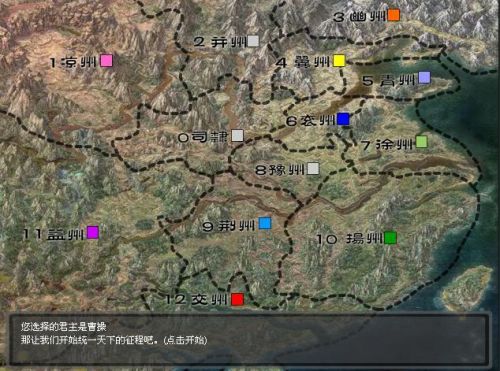Select the province label 4冀州
The height and width of the screenshot is (371, 500).
[303, 62]
